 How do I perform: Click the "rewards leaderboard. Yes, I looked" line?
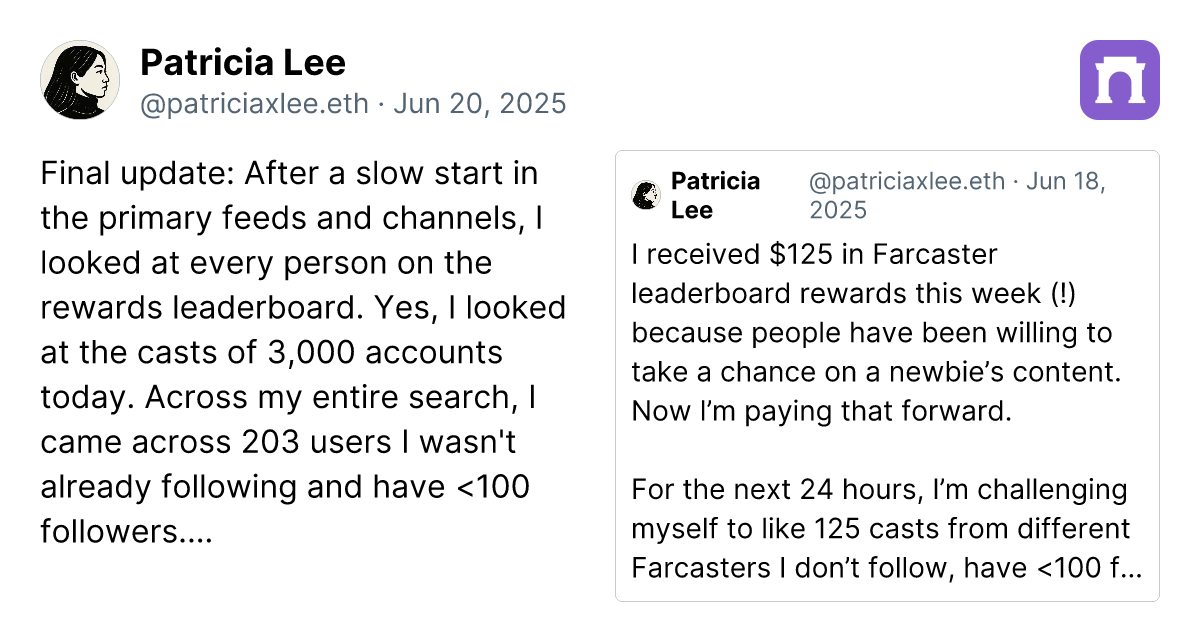(302, 308)
